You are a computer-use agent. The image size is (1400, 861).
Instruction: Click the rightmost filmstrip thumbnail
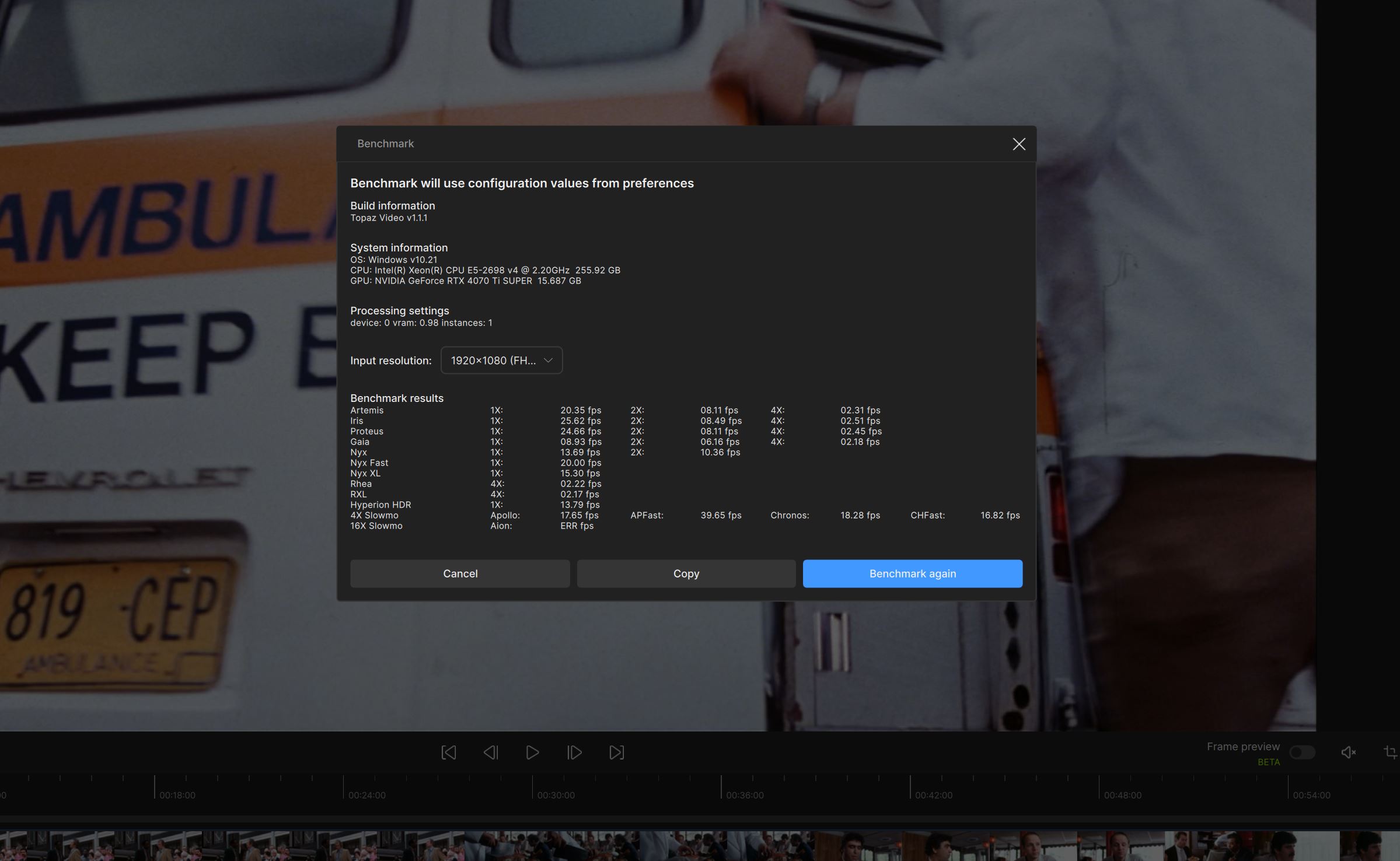coord(1368,846)
